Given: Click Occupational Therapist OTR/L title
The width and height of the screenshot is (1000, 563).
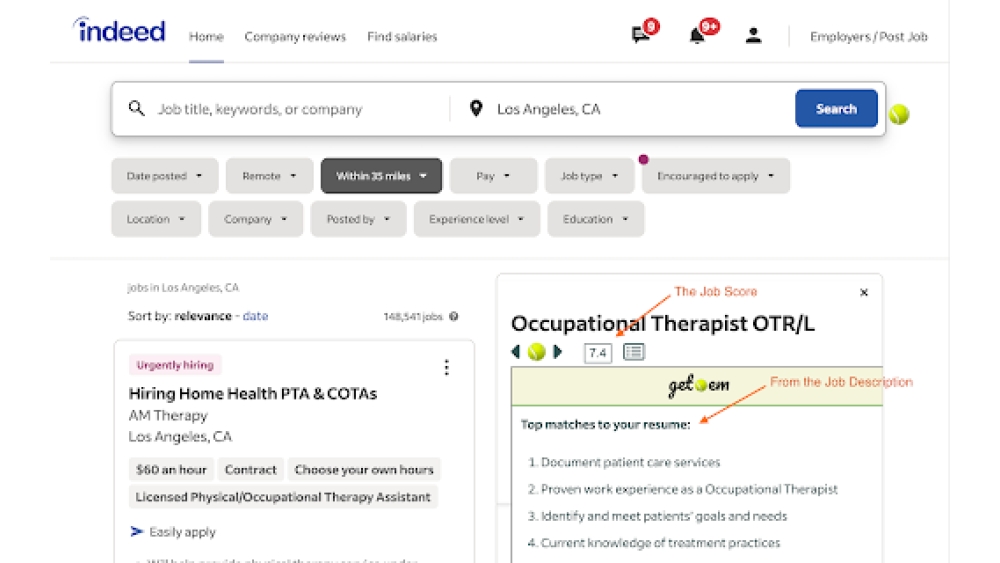Looking at the screenshot, I should tap(663, 323).
